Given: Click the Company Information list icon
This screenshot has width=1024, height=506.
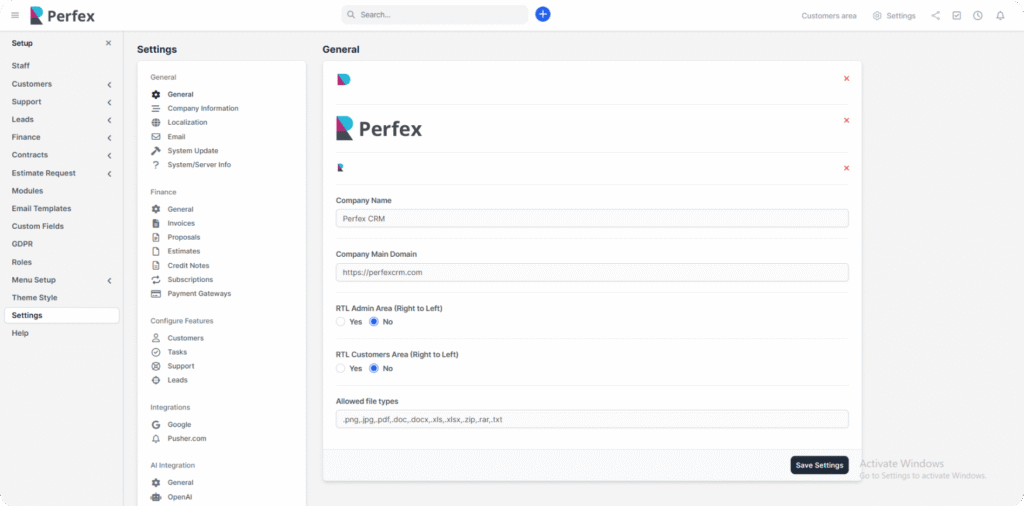Looking at the screenshot, I should coord(155,108).
